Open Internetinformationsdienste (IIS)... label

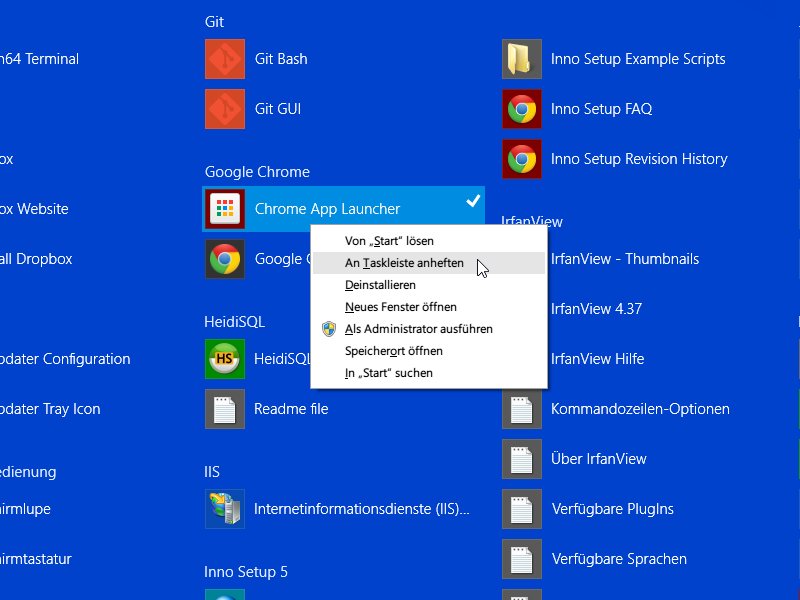362,509
